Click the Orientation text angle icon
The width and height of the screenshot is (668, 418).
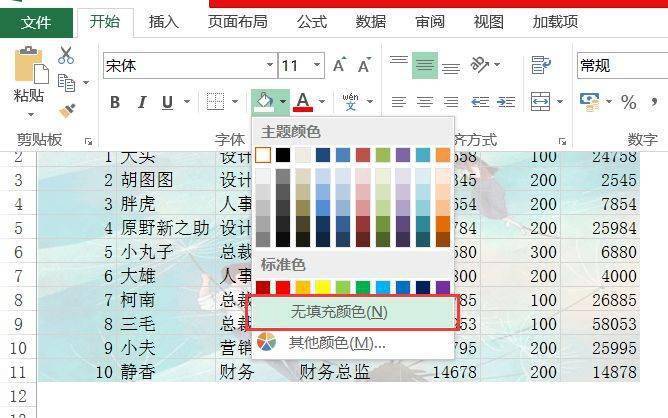click(x=479, y=65)
